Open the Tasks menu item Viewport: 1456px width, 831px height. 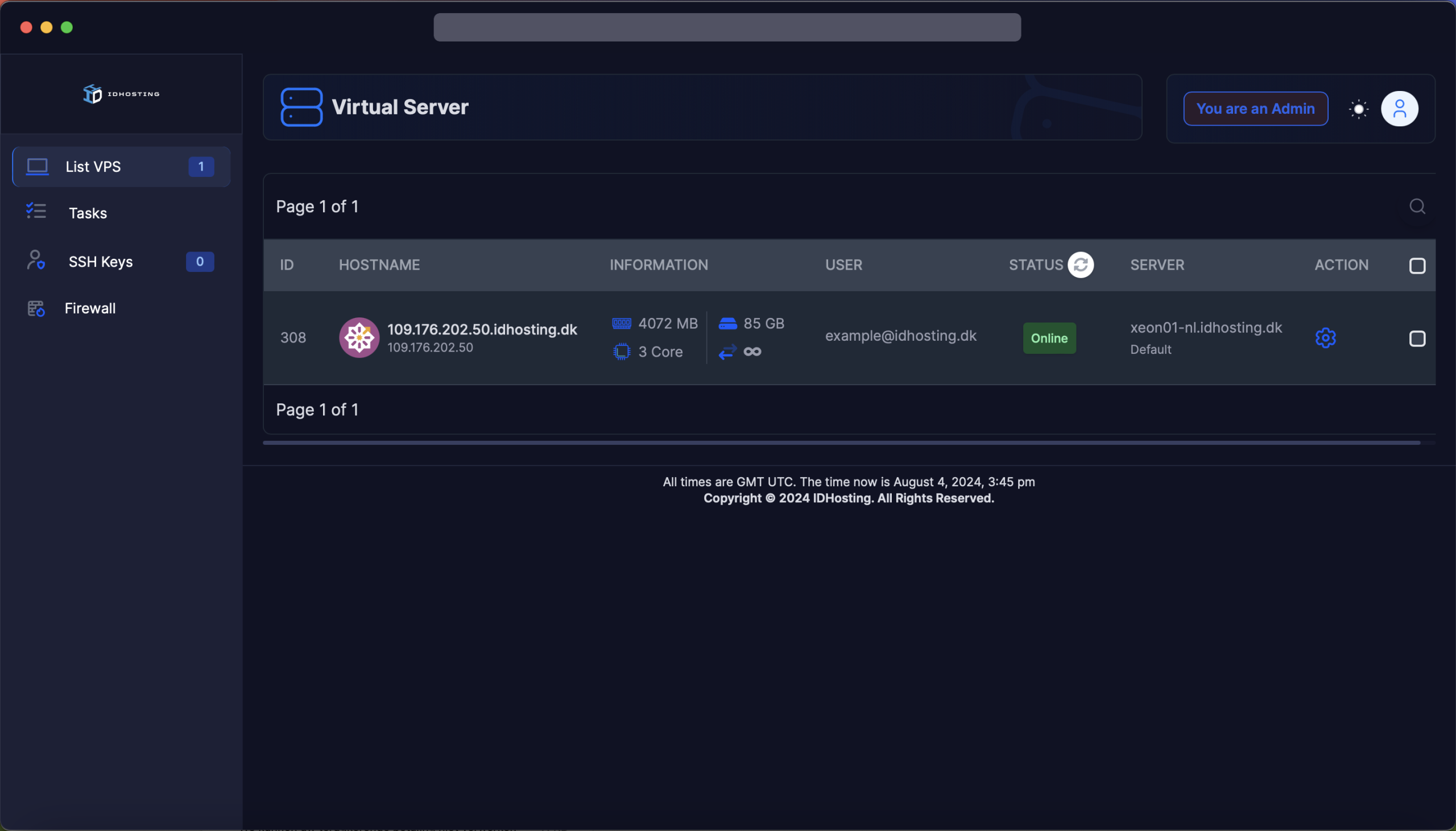tap(87, 213)
